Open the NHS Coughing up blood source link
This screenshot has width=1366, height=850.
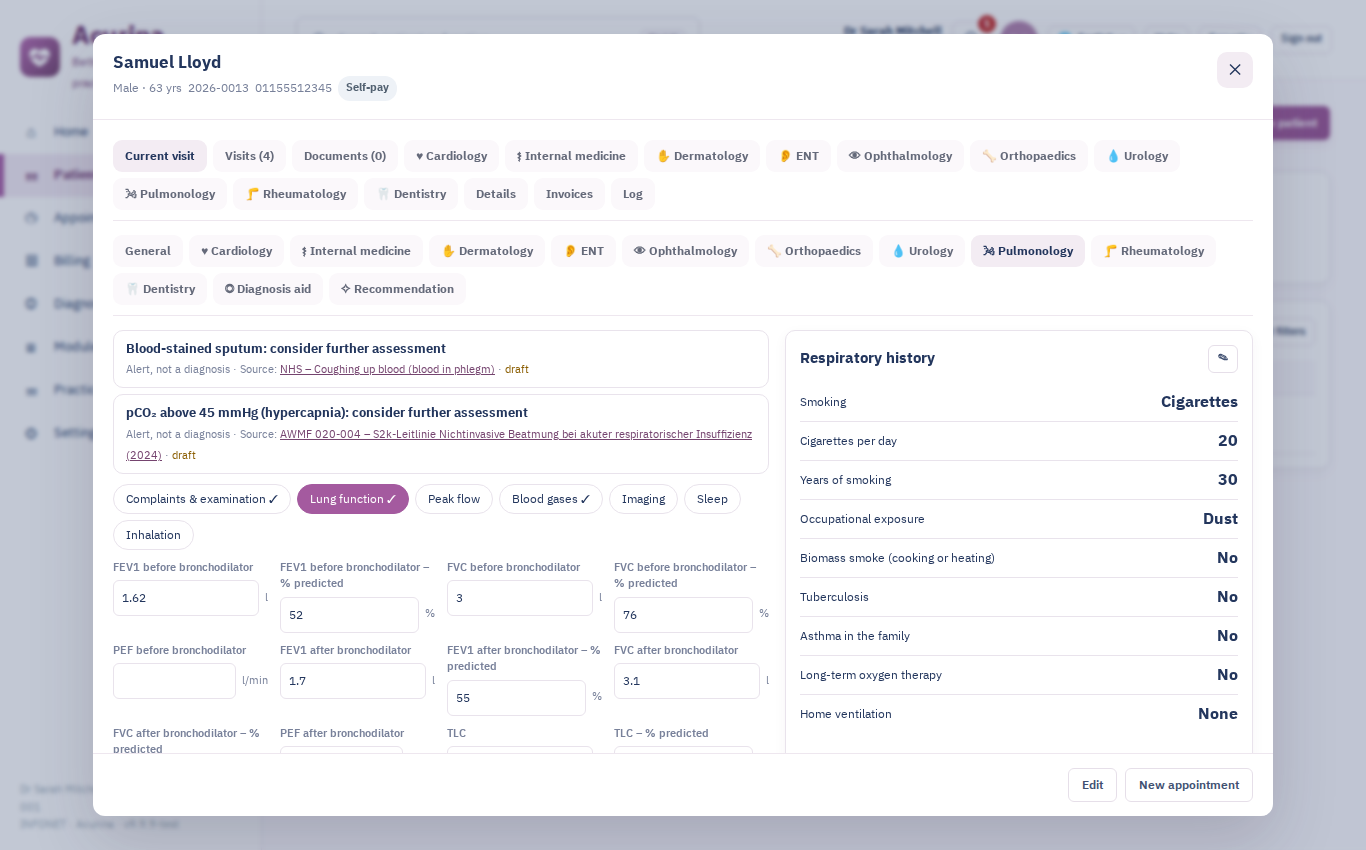coord(387,369)
